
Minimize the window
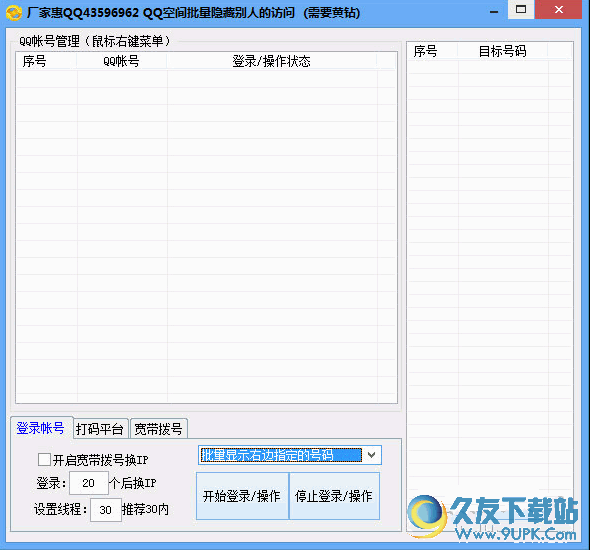pos(494,11)
